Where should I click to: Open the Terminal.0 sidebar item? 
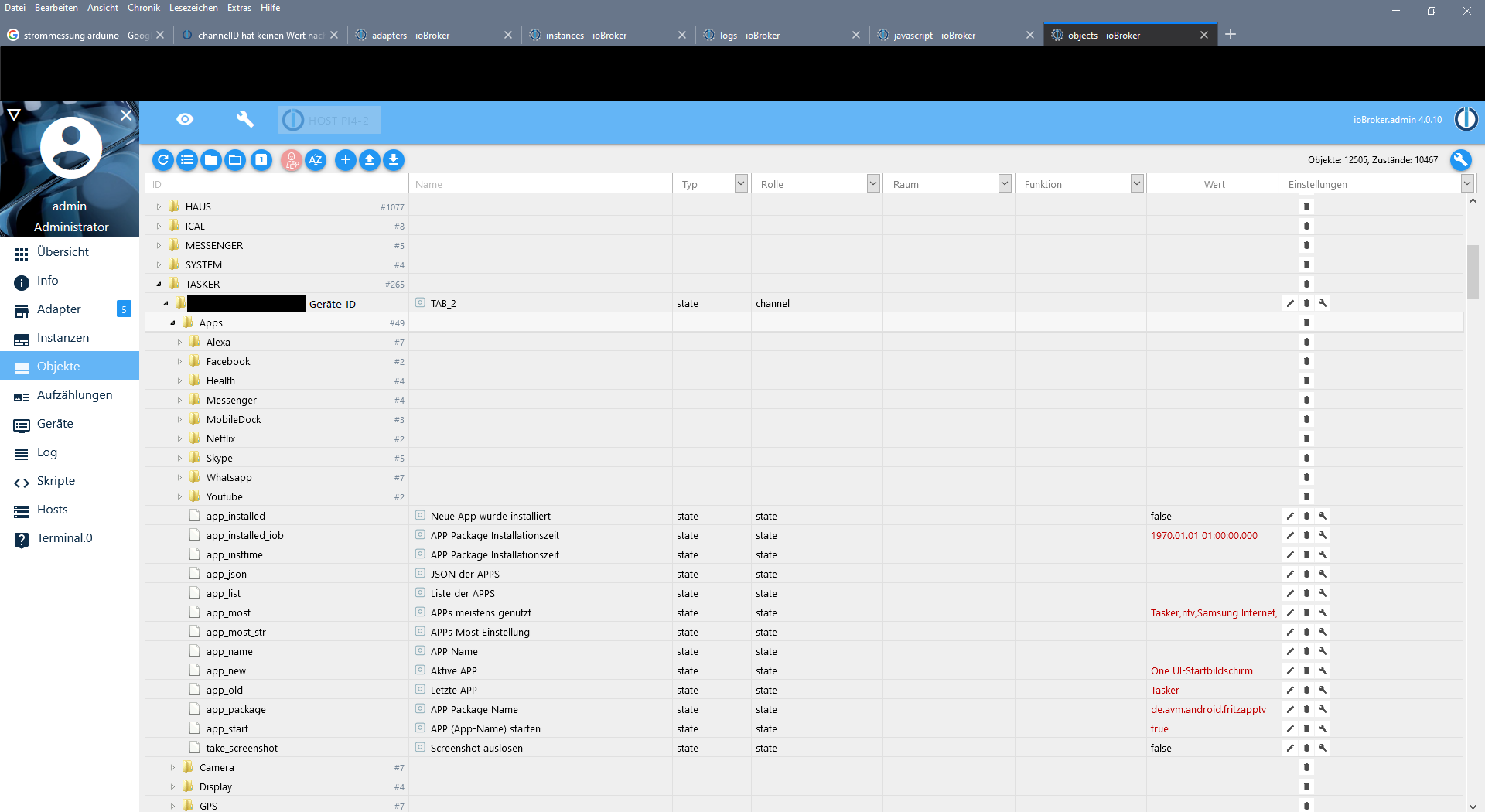[x=70, y=538]
